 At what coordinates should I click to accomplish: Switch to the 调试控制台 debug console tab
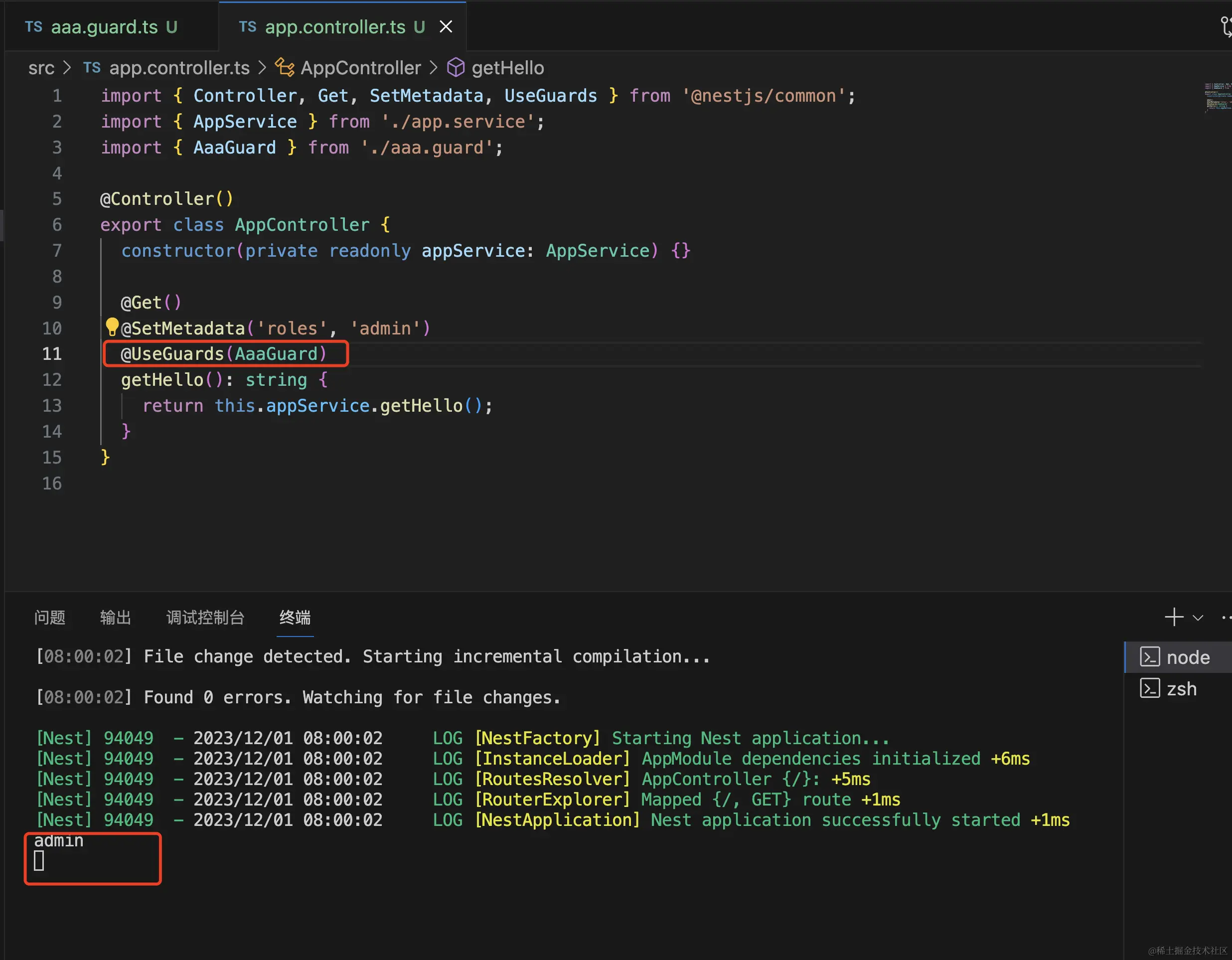click(x=205, y=617)
